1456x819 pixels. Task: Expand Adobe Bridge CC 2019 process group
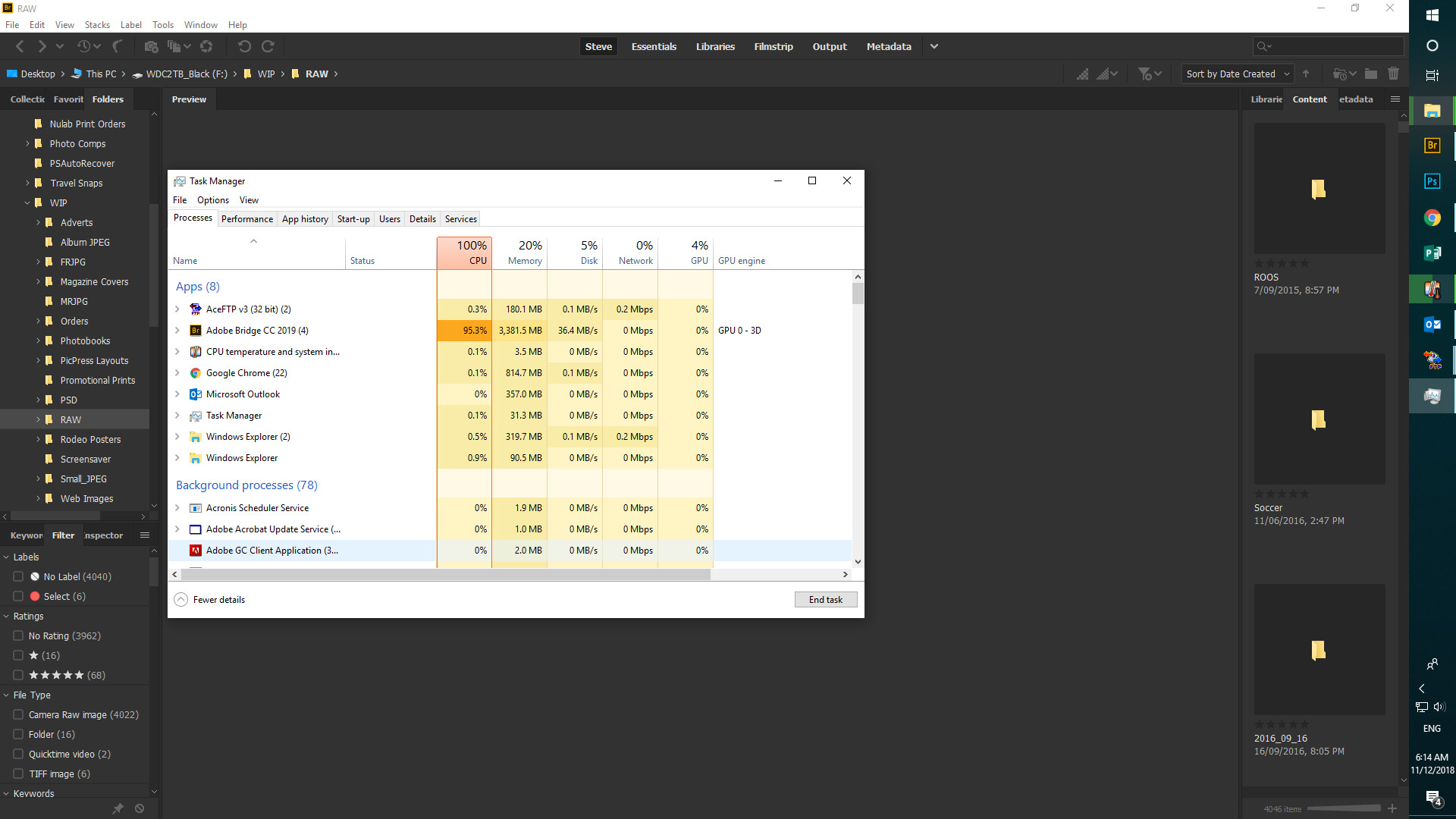click(x=177, y=331)
